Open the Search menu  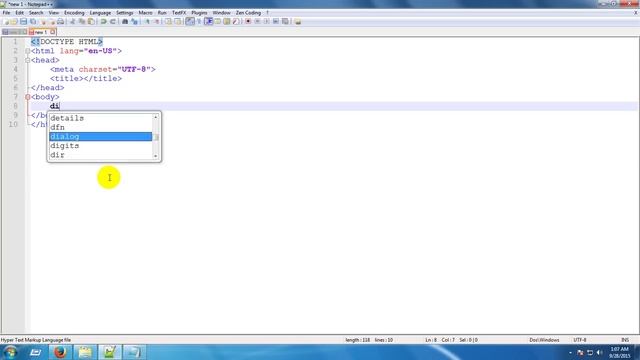coord(36,13)
